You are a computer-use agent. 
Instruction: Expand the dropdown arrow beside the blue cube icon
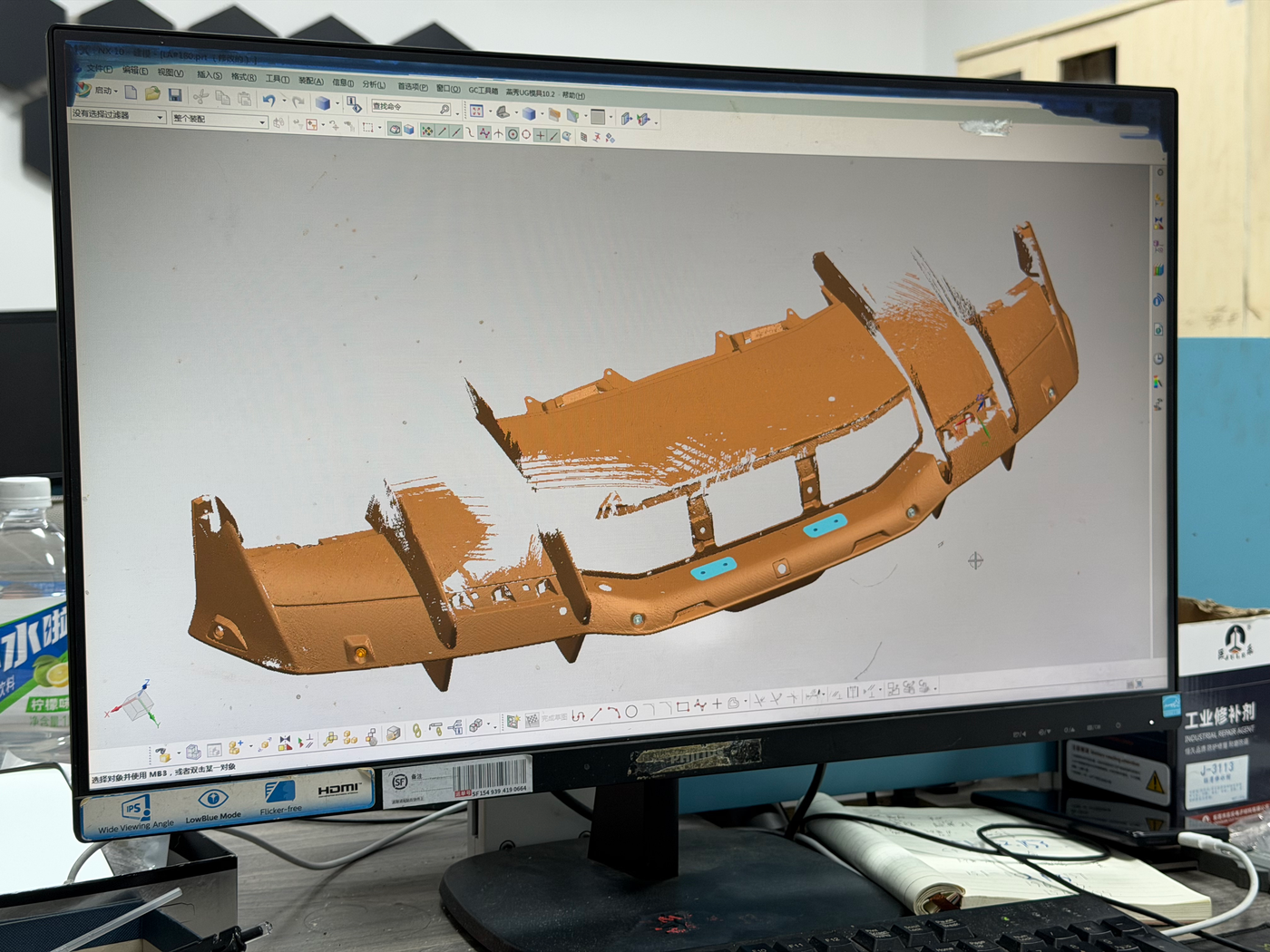336,103
